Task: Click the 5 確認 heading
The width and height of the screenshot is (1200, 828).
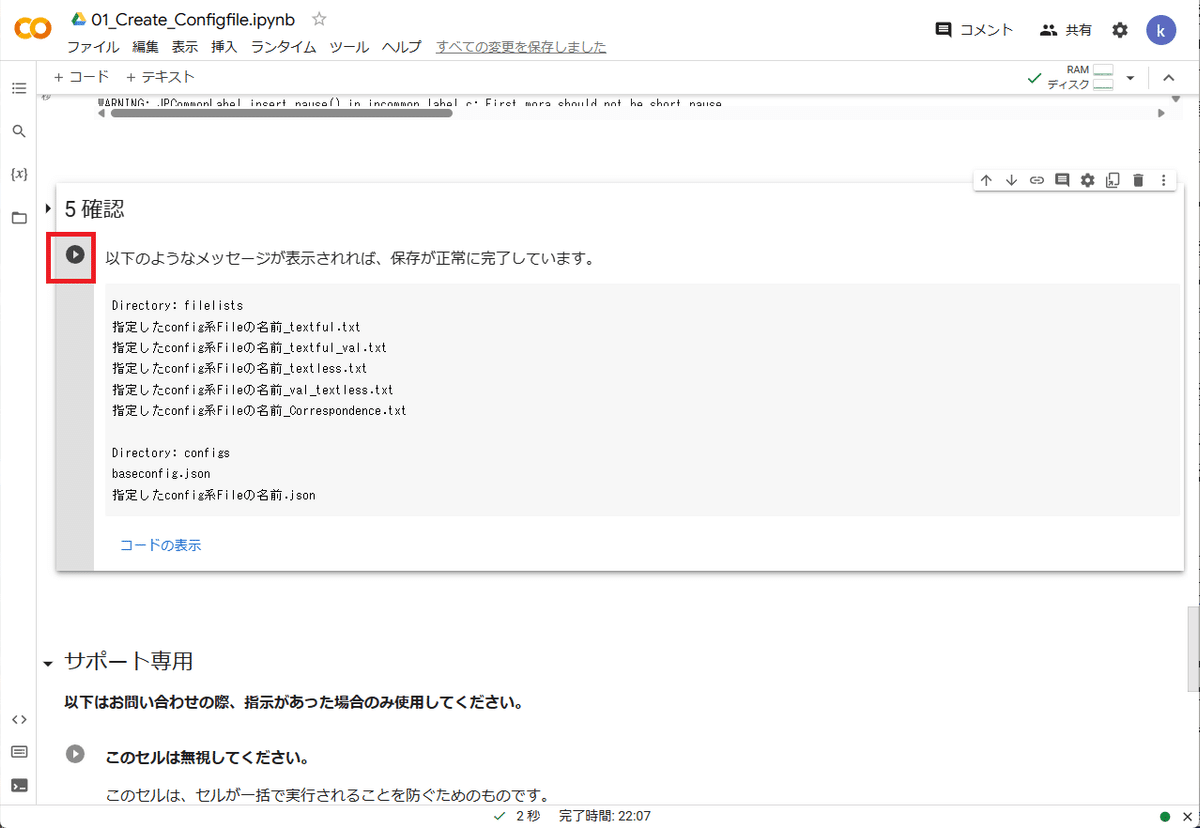Action: (x=95, y=209)
